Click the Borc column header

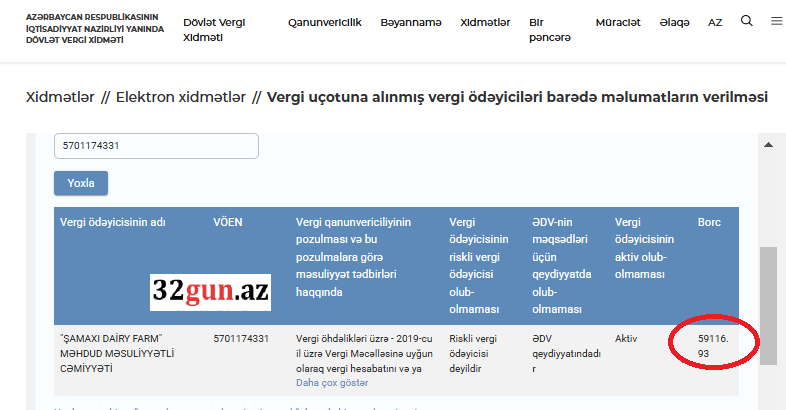point(709,221)
